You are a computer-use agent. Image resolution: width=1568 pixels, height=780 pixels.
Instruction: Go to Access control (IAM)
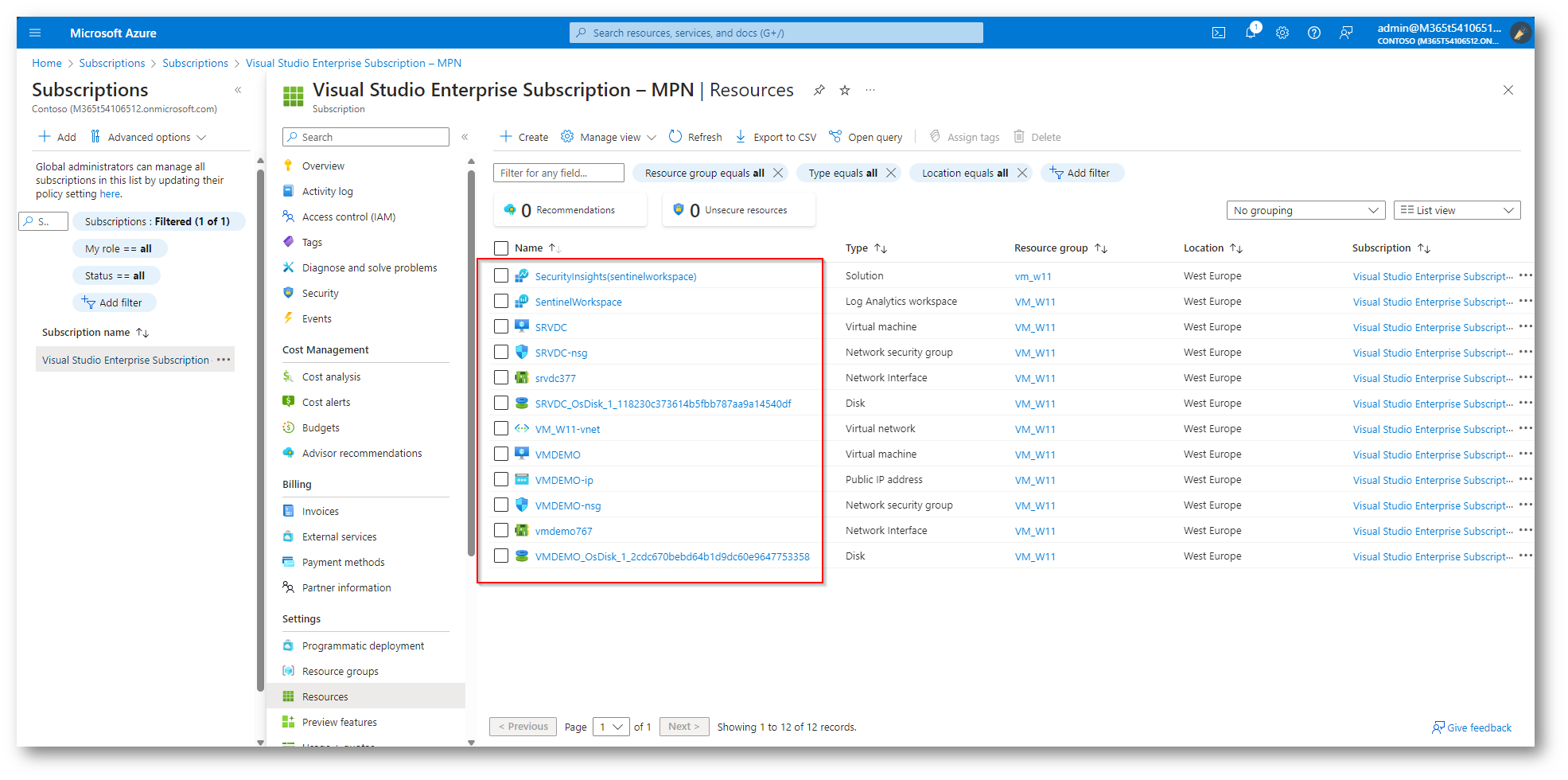click(348, 216)
